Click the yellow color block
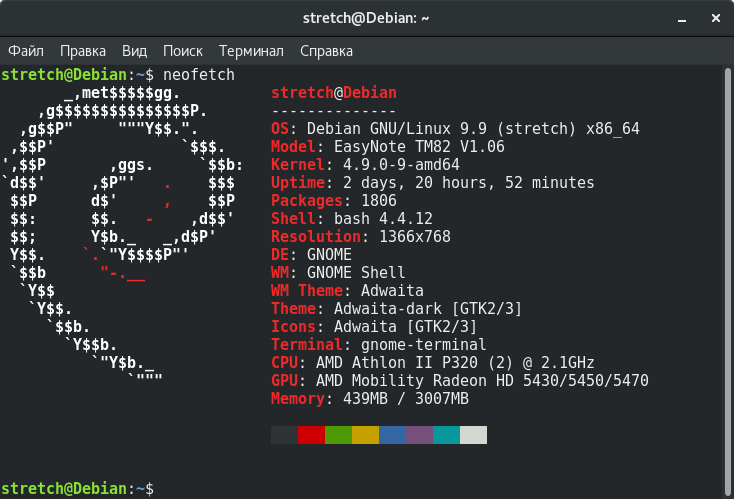This screenshot has height=499, width=734. [x=365, y=435]
